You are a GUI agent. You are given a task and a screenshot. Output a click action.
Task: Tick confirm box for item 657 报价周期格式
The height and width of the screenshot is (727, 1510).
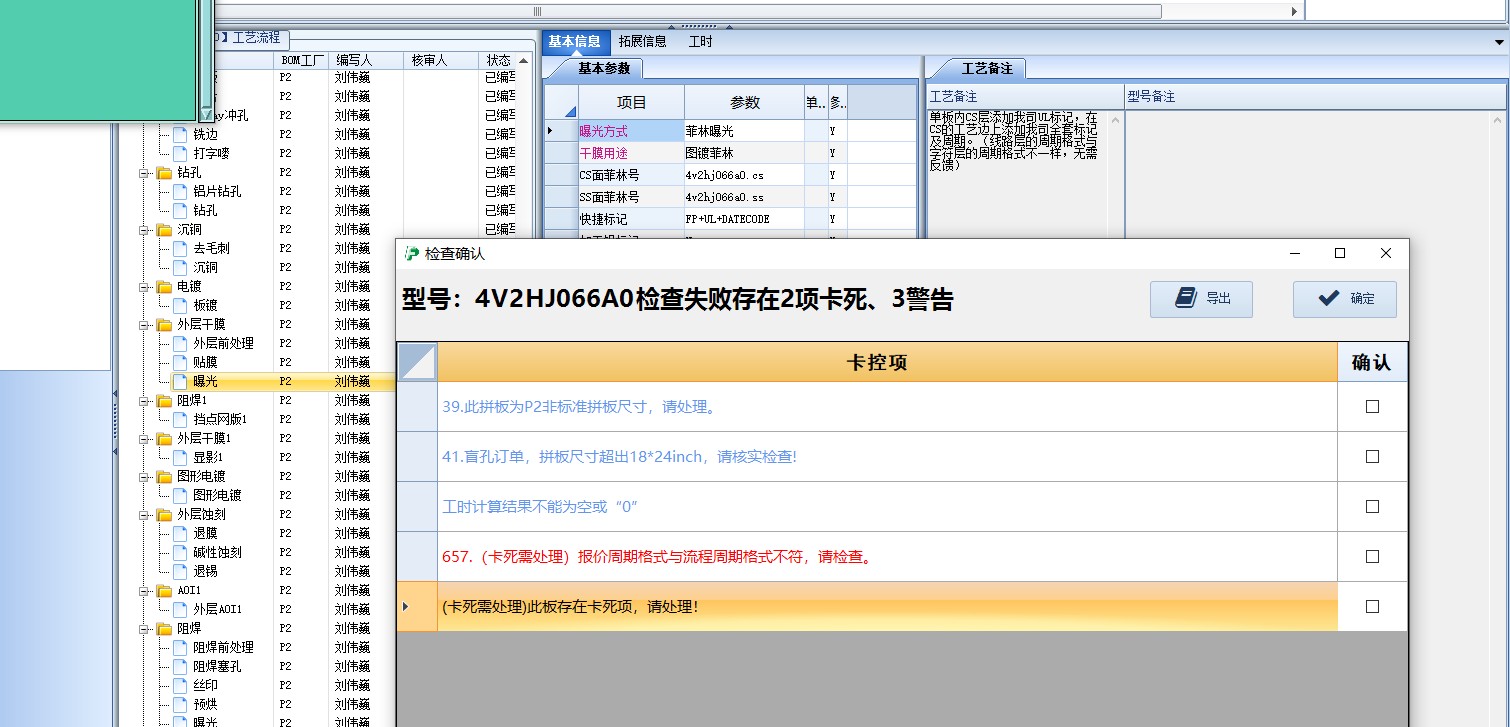(x=1372, y=556)
